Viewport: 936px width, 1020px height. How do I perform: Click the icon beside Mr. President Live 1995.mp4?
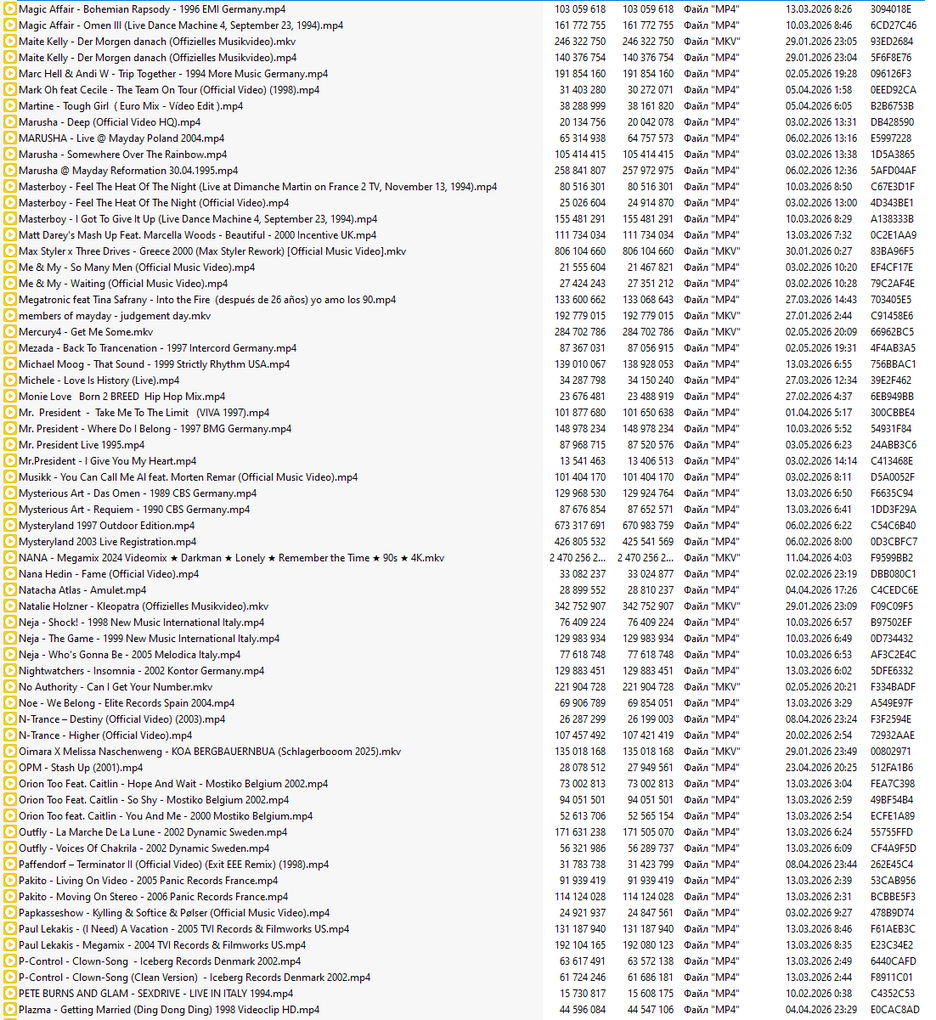coord(10,445)
